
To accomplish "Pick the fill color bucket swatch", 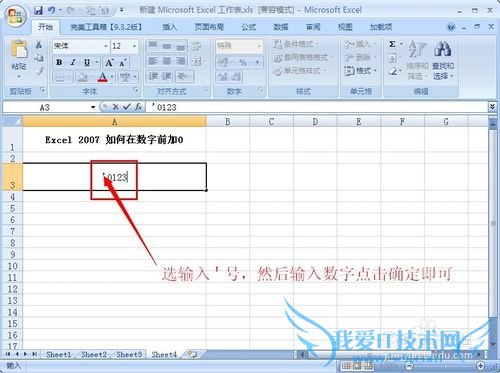I will point(82,78).
